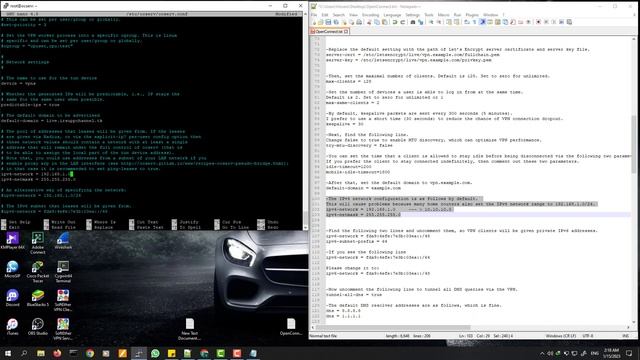Select the Wireshark desktop shortcut
This screenshot has height=360, width=640.
click(63, 241)
